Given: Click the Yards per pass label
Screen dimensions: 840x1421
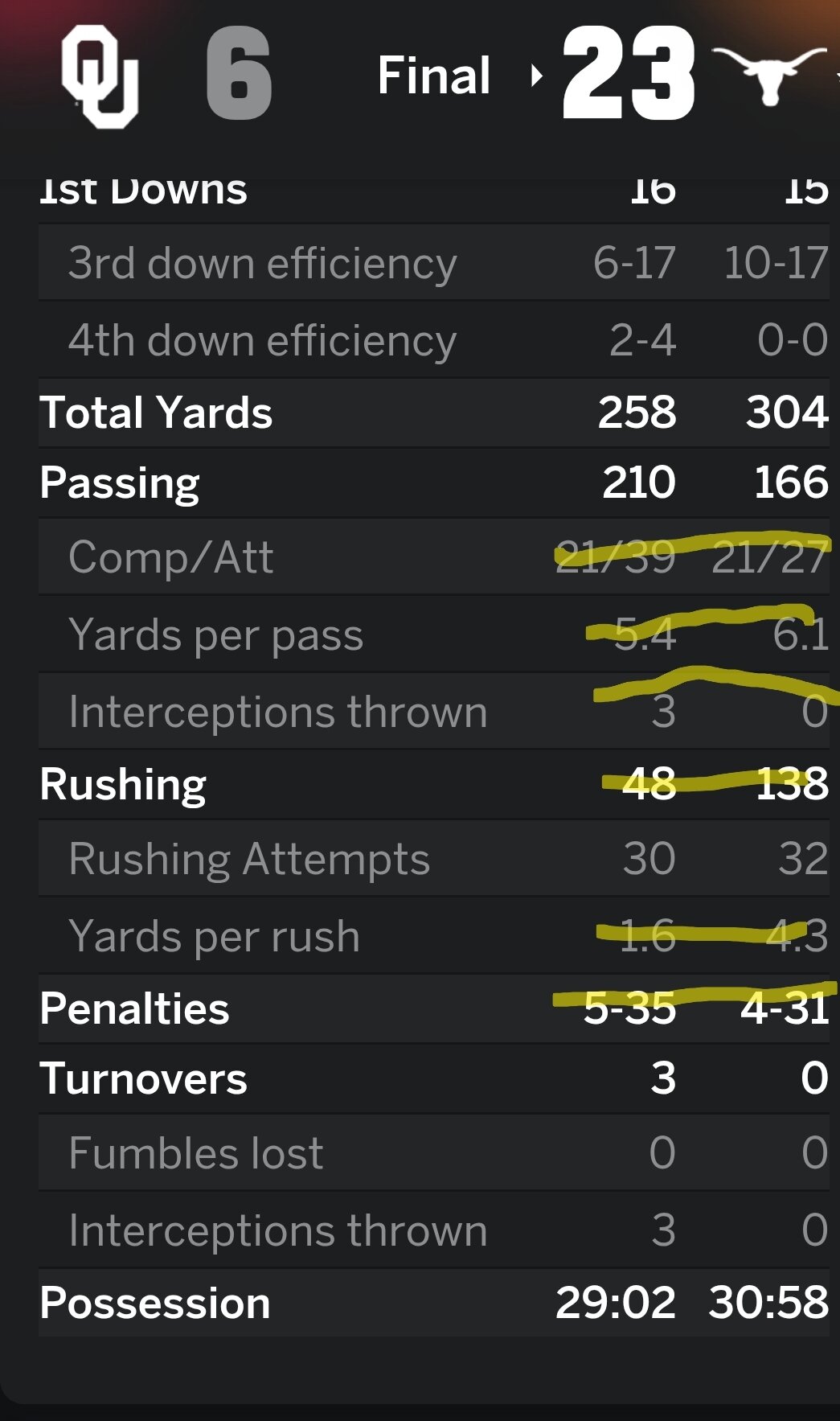Looking at the screenshot, I should click(x=215, y=635).
